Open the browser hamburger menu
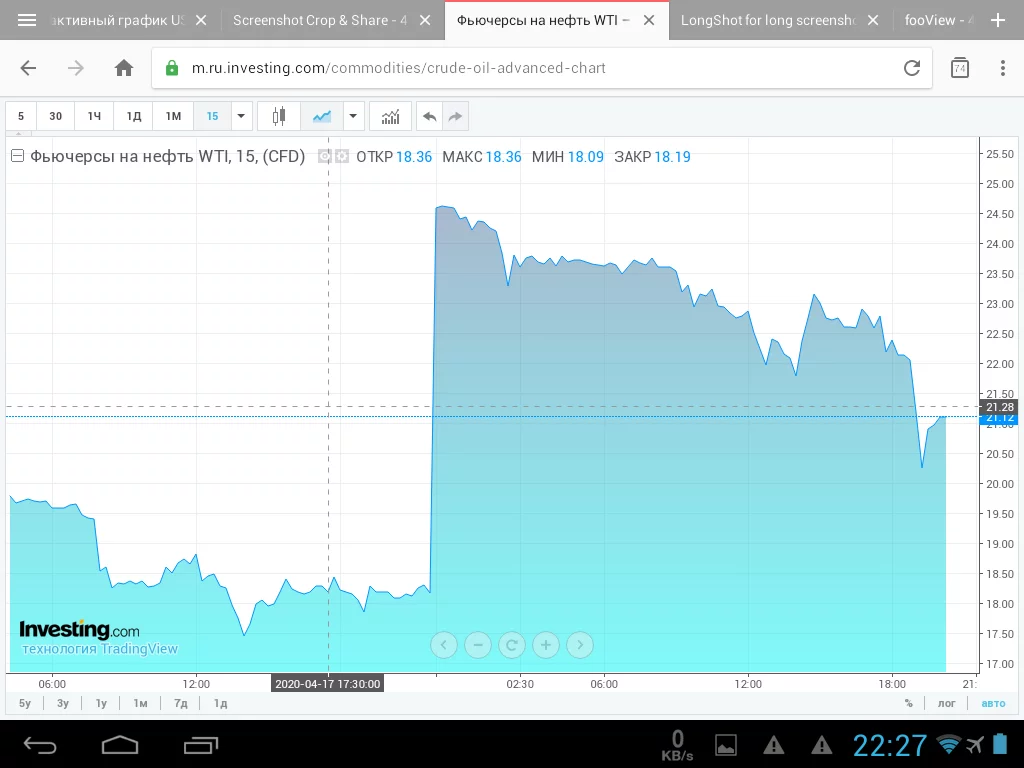The width and height of the screenshot is (1024, 768). (27, 20)
